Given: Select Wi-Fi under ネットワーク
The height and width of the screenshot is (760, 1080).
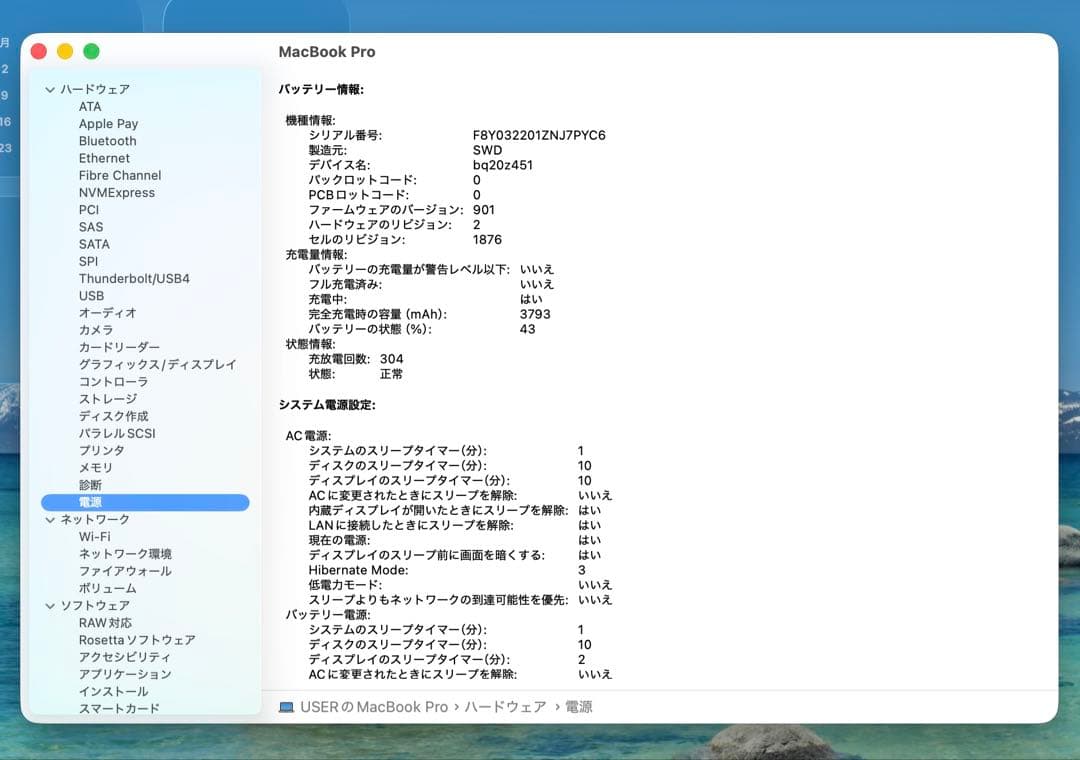Looking at the screenshot, I should [x=95, y=536].
